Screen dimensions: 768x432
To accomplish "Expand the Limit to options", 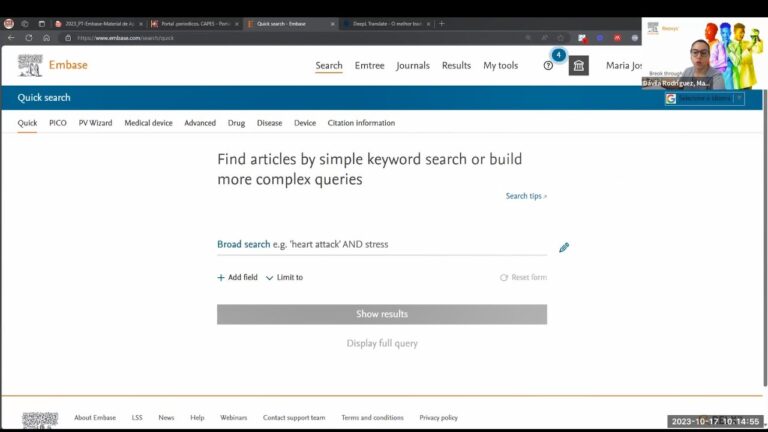I will click(x=285, y=278).
